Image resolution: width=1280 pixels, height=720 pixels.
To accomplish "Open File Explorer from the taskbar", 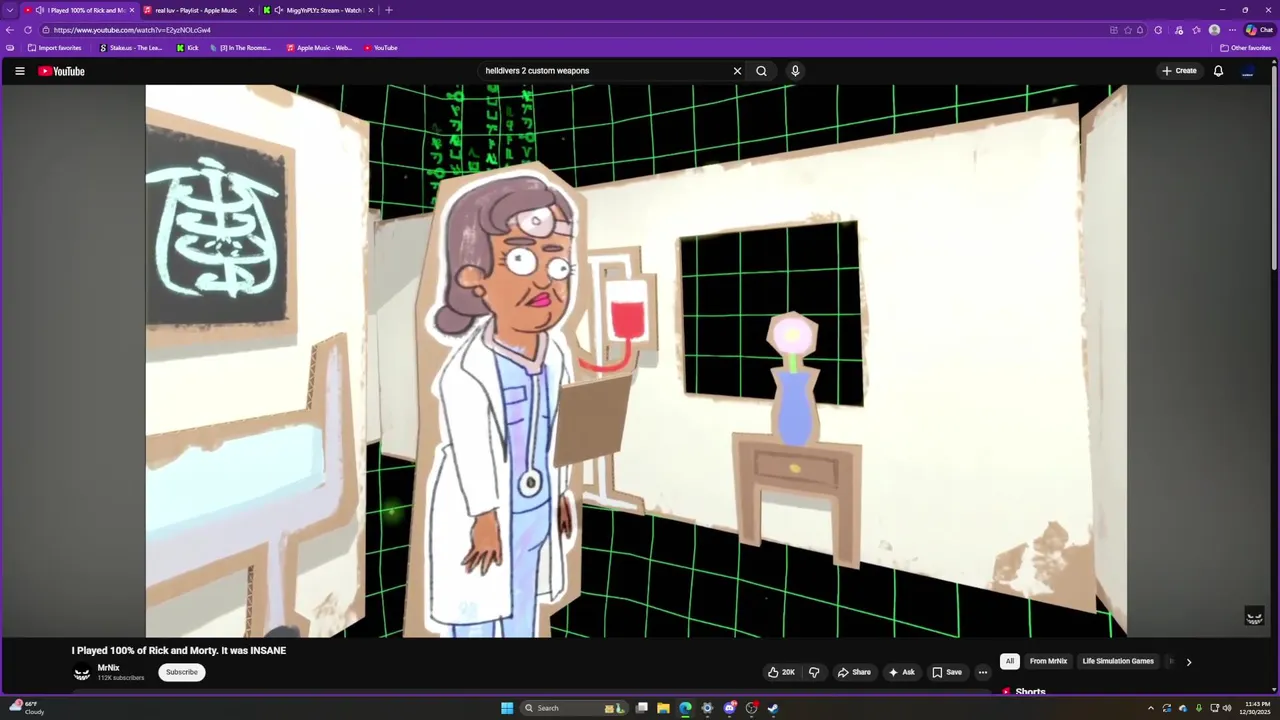I will click(663, 708).
